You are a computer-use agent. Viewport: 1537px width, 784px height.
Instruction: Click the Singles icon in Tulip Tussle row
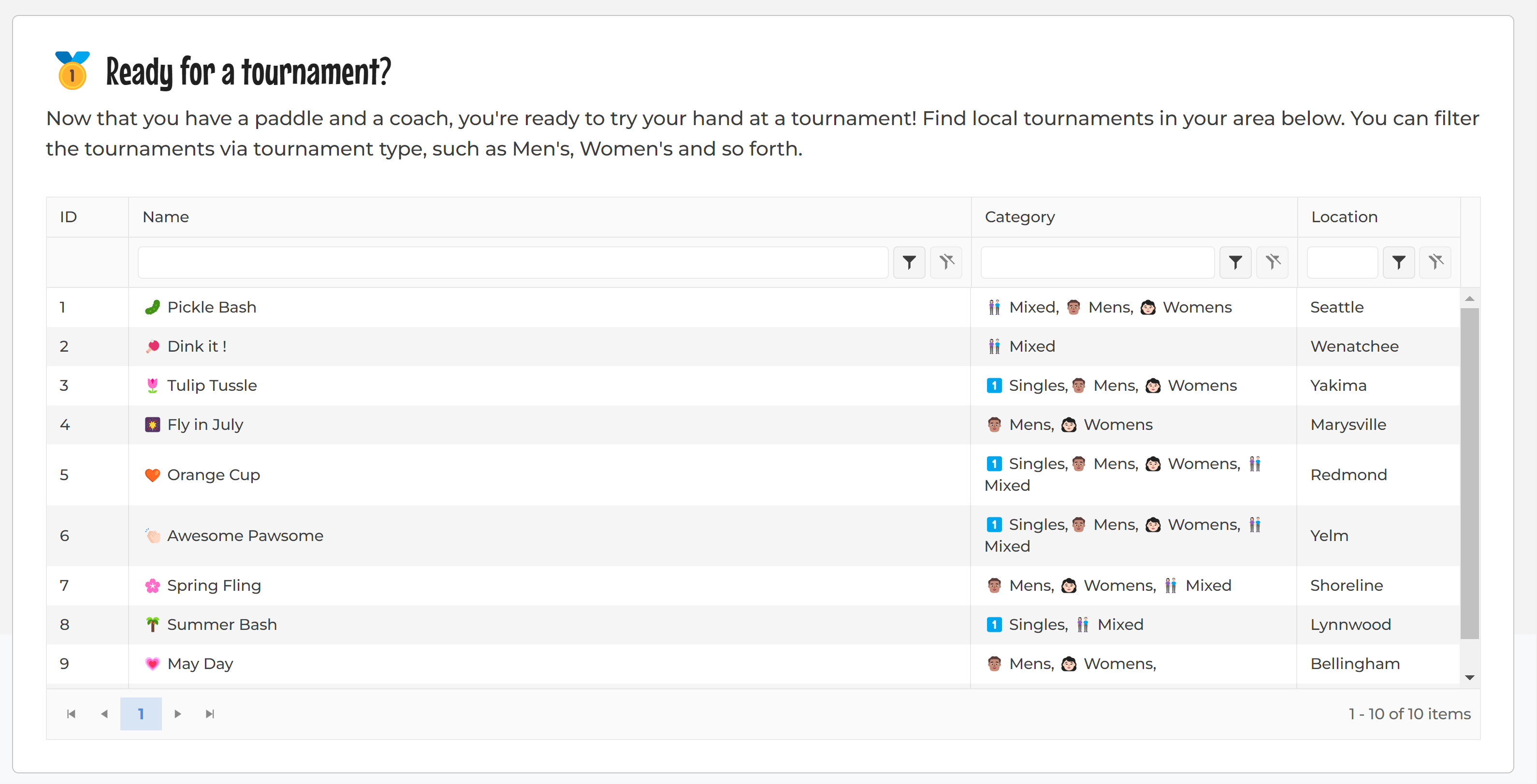click(x=994, y=386)
